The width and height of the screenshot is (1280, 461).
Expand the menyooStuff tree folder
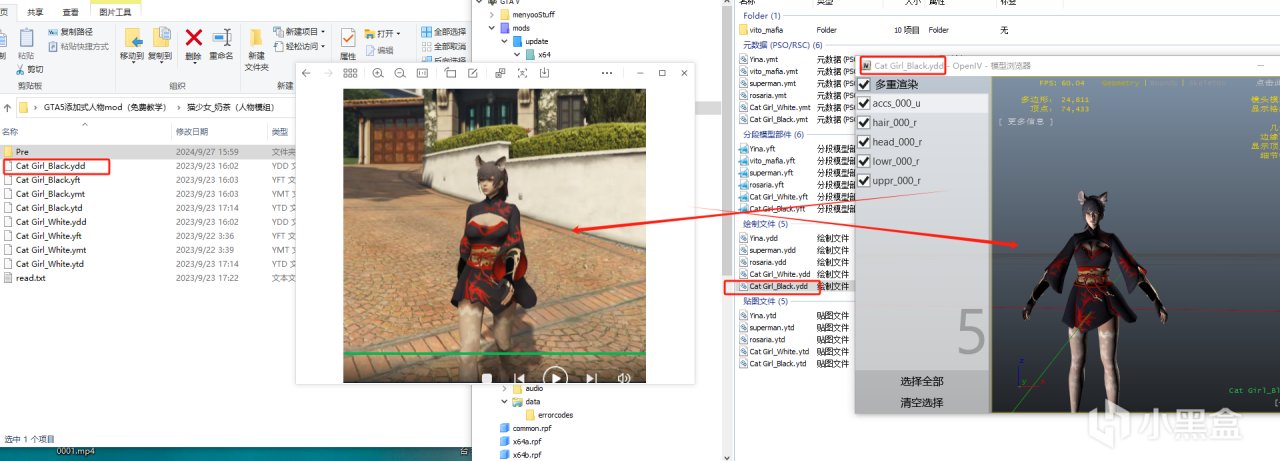pos(492,15)
